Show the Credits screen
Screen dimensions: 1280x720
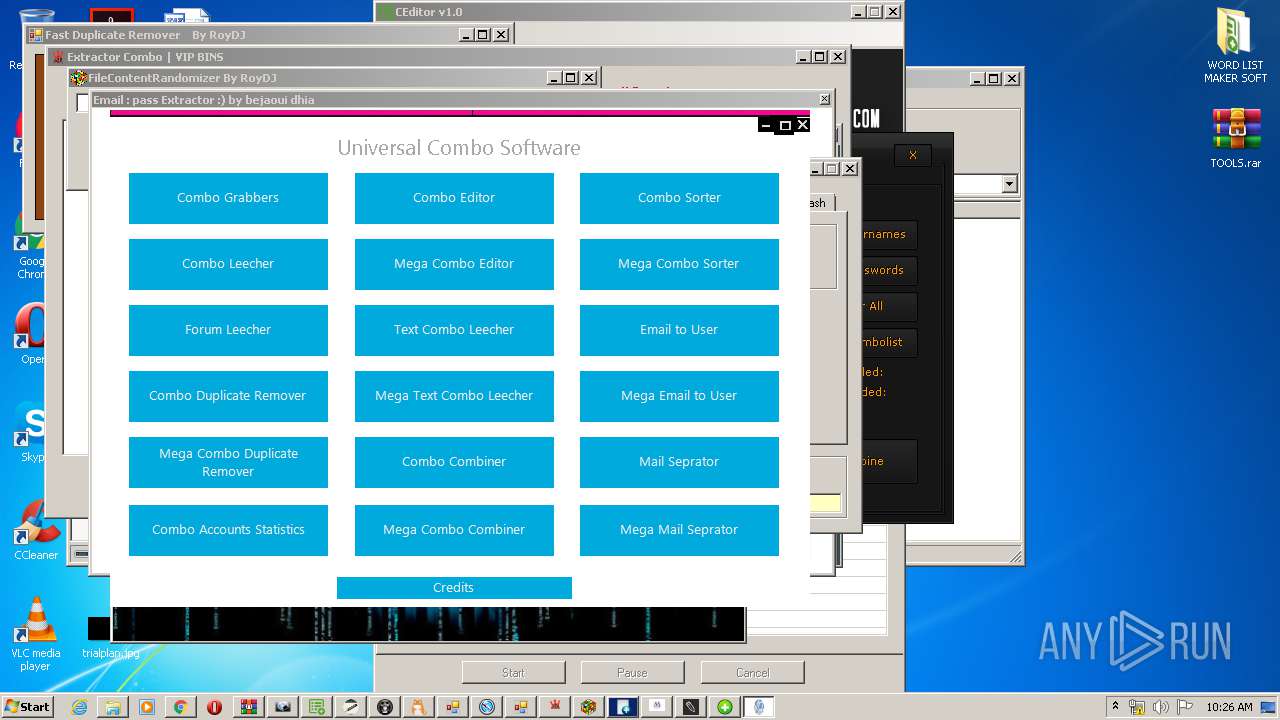[454, 588]
